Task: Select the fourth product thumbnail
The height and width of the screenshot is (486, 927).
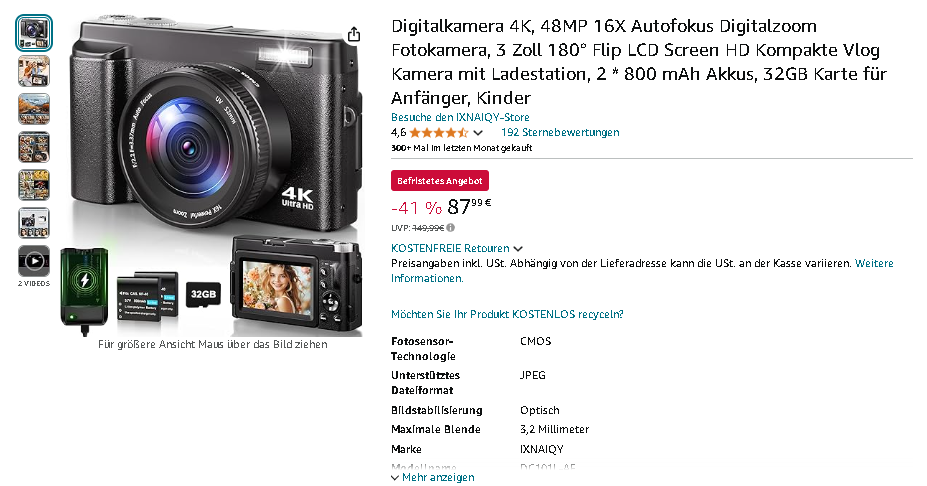Action: coord(34,147)
